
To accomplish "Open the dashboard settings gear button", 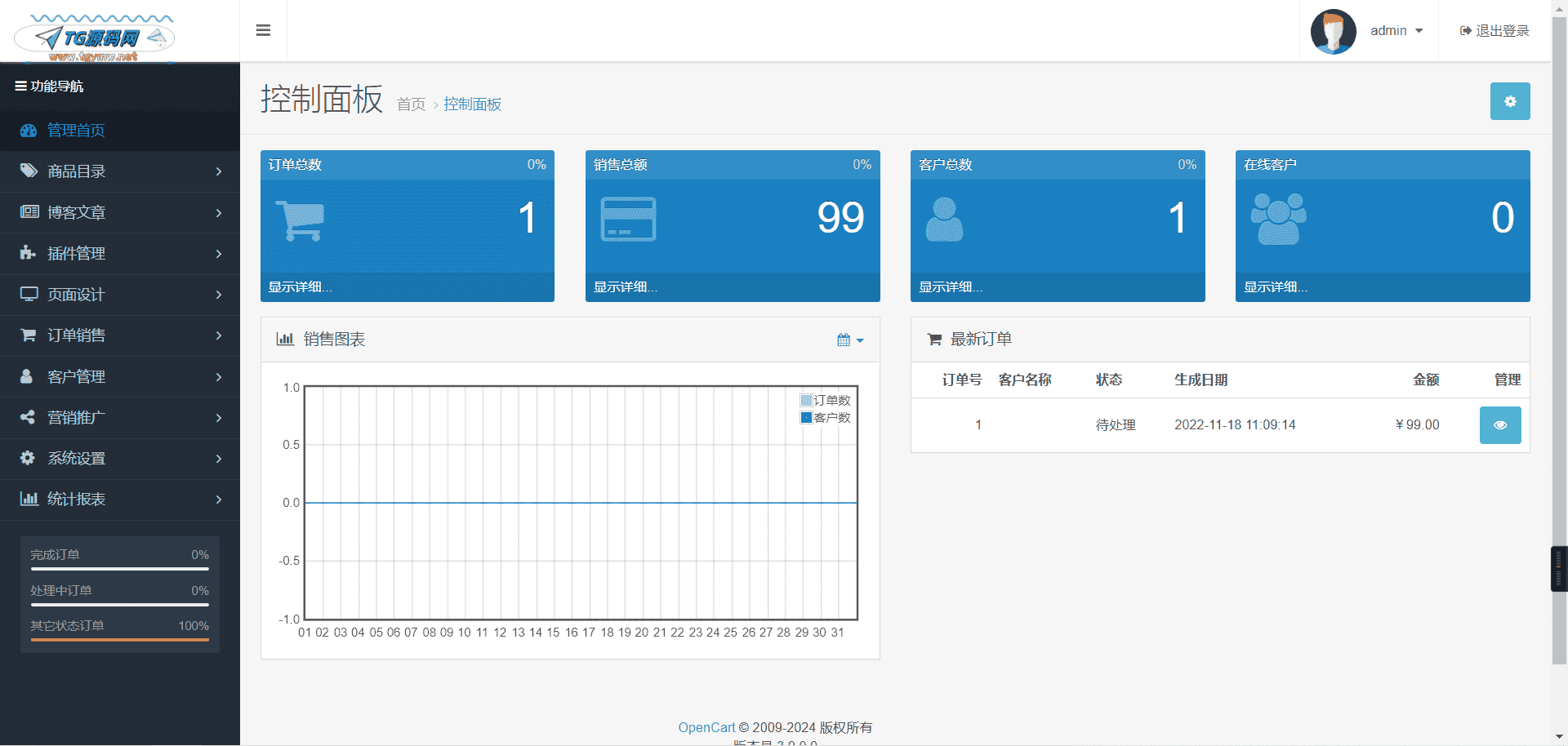I will click(1509, 101).
